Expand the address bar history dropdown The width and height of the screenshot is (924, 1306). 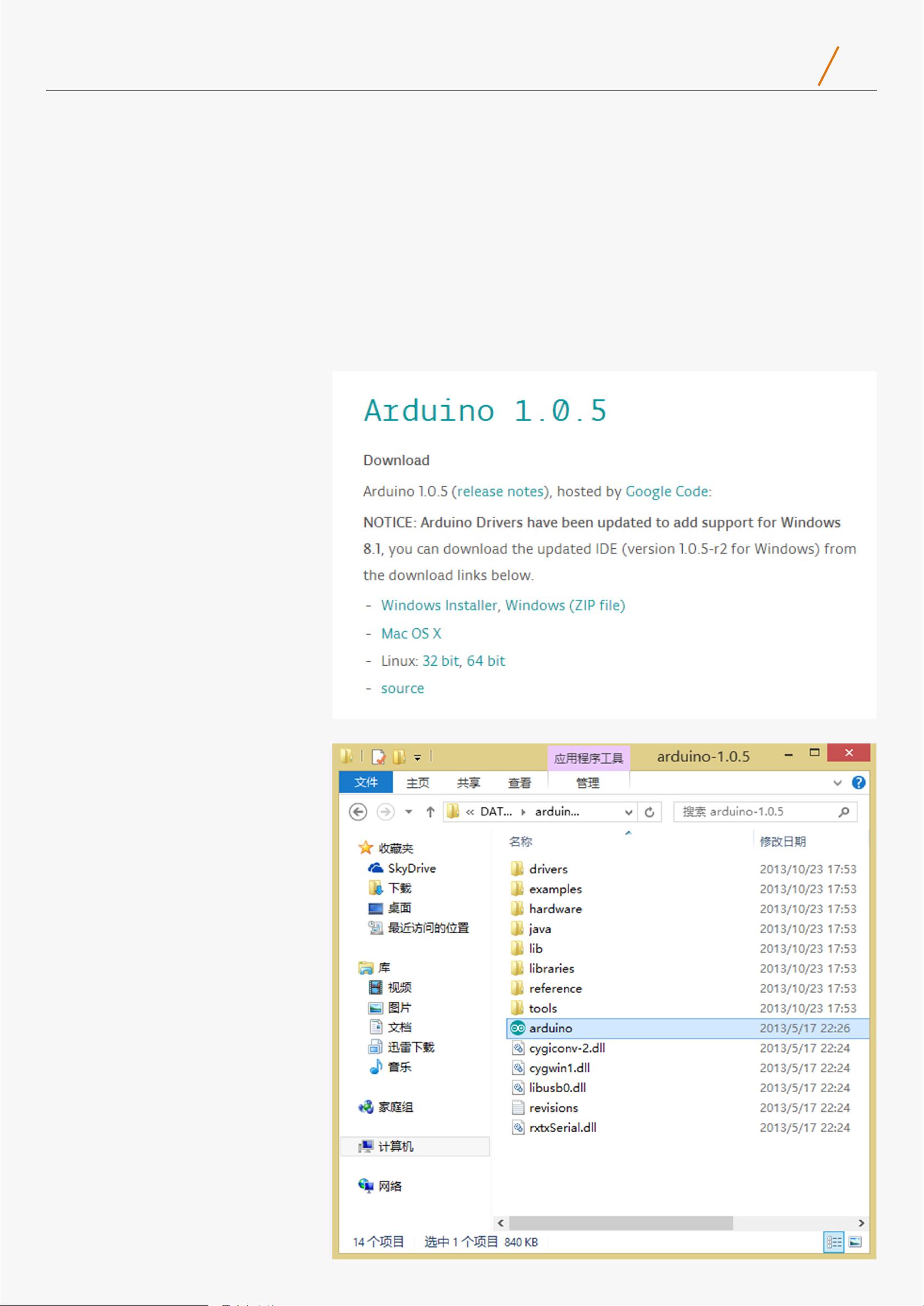coord(629,811)
